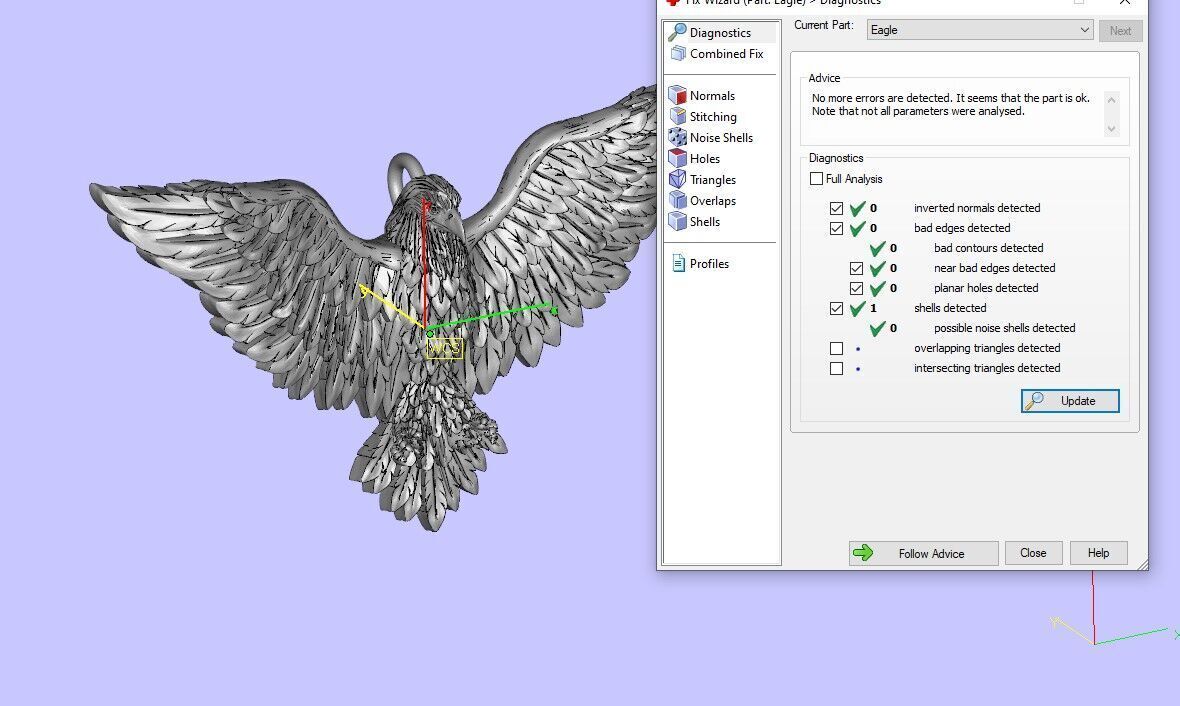
Task: Click the Noise Shells dotted icon
Action: coord(677,137)
